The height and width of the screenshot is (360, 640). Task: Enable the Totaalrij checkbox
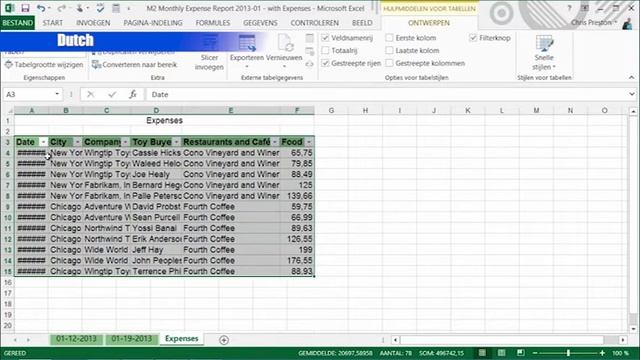click(325, 51)
